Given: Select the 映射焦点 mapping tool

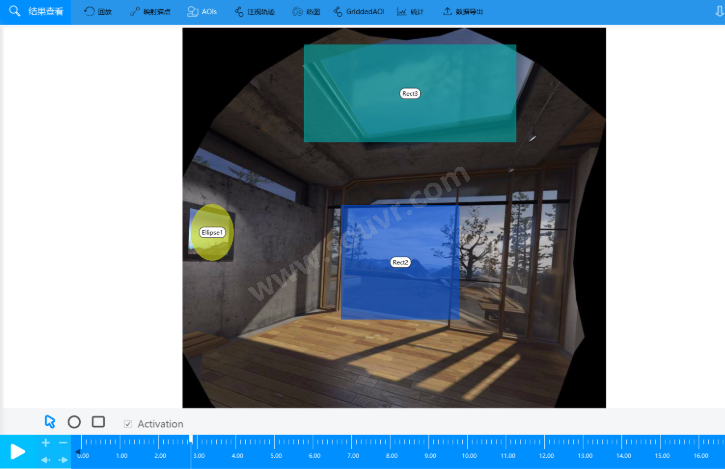Looking at the screenshot, I should tap(150, 12).
